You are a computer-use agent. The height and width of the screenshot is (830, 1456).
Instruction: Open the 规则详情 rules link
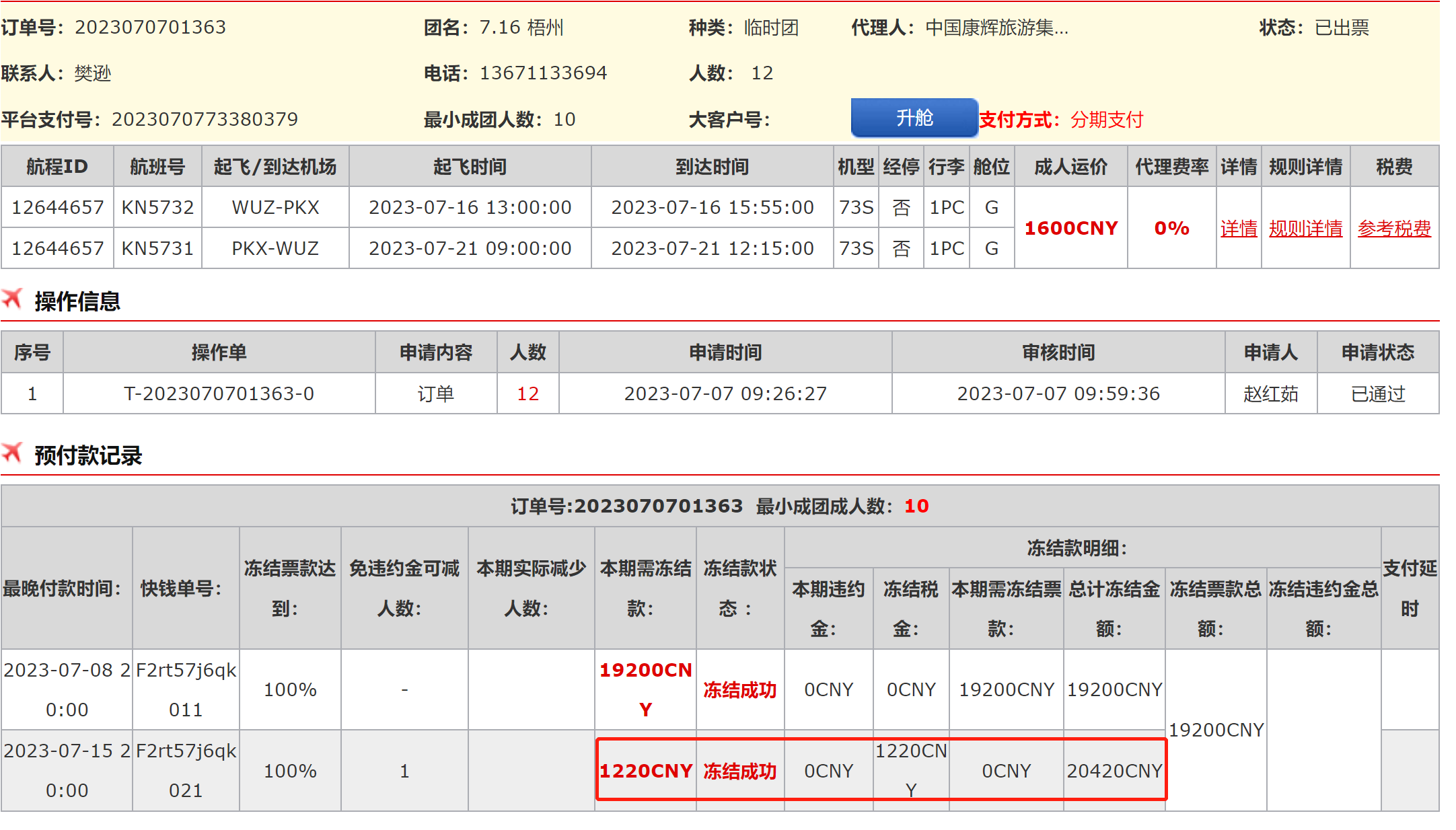click(x=1305, y=228)
